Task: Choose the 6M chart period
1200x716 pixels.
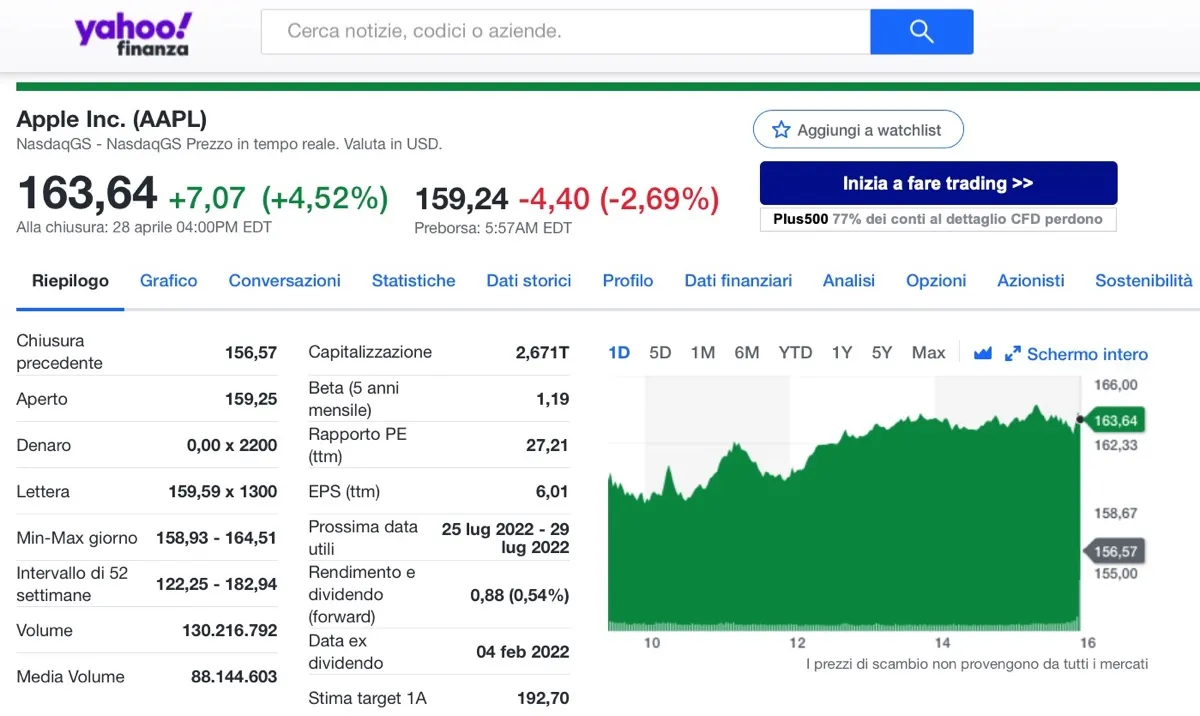Action: click(747, 353)
